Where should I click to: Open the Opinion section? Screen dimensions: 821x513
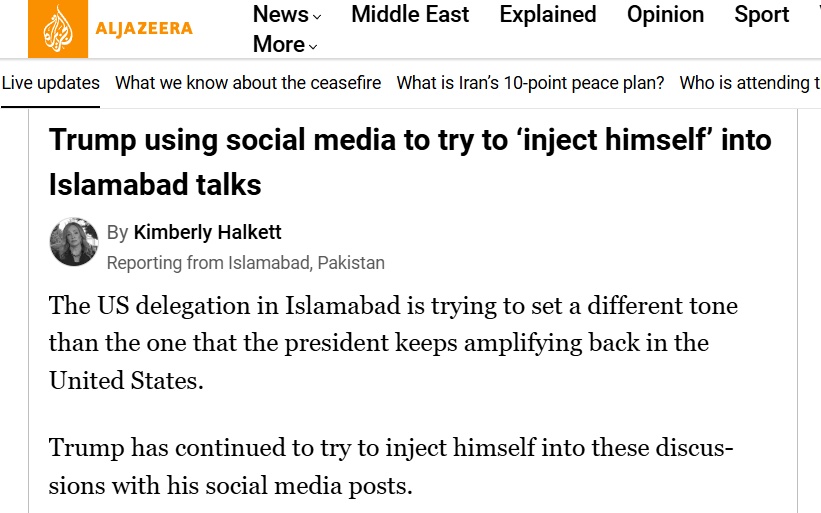pos(665,15)
